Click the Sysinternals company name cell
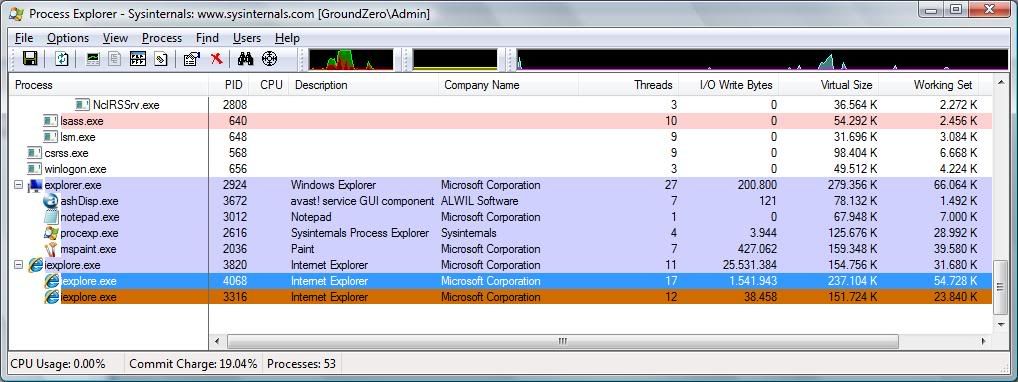1018x382 pixels. pyautogui.click(x=469, y=233)
